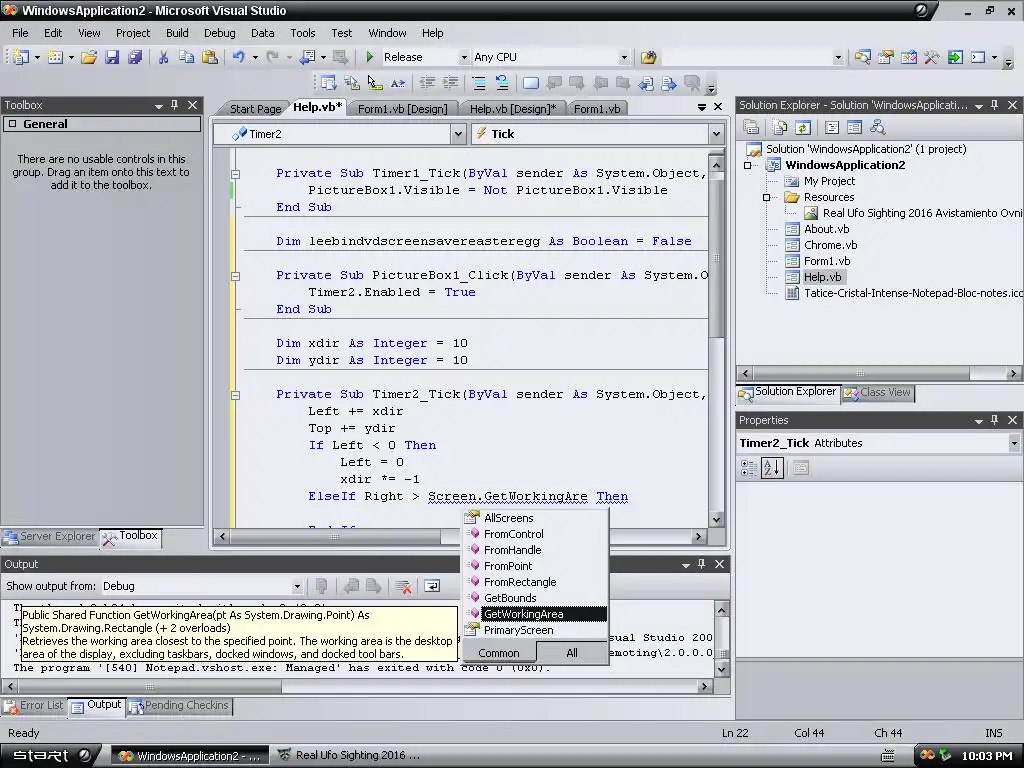Screen dimensions: 1024x768
Task: Click the Properties Window icon in main toolbar
Action: 886,57
